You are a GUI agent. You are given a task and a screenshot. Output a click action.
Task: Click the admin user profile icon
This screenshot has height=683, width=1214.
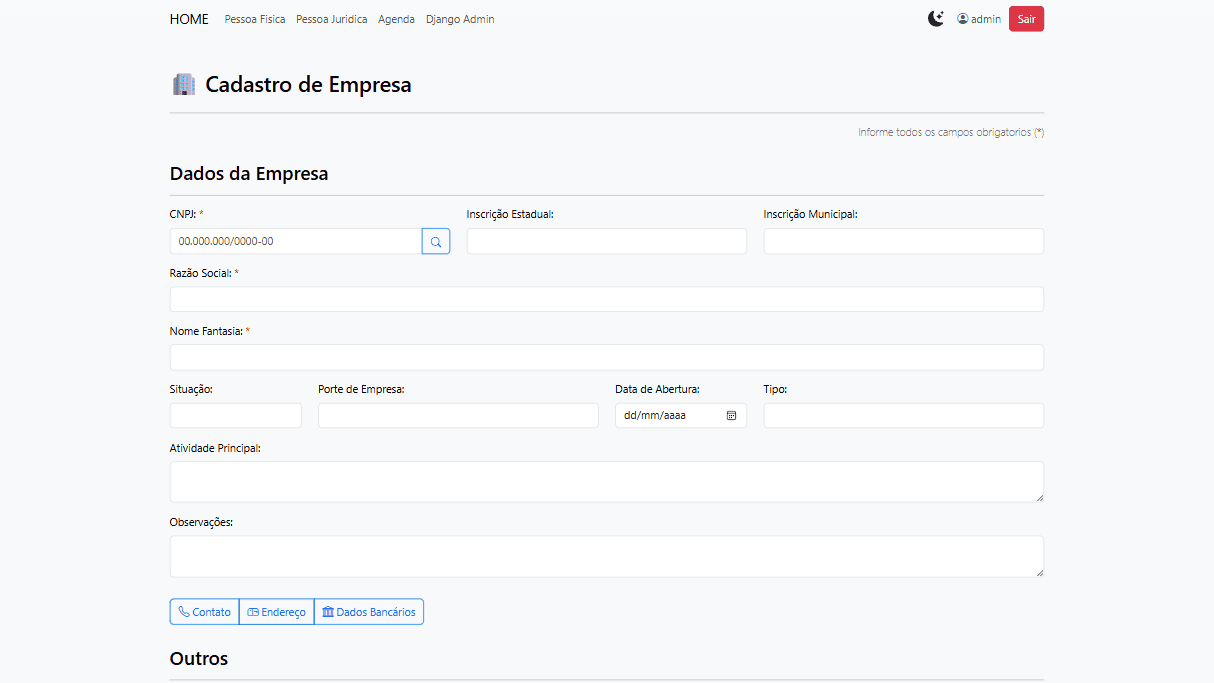click(963, 19)
